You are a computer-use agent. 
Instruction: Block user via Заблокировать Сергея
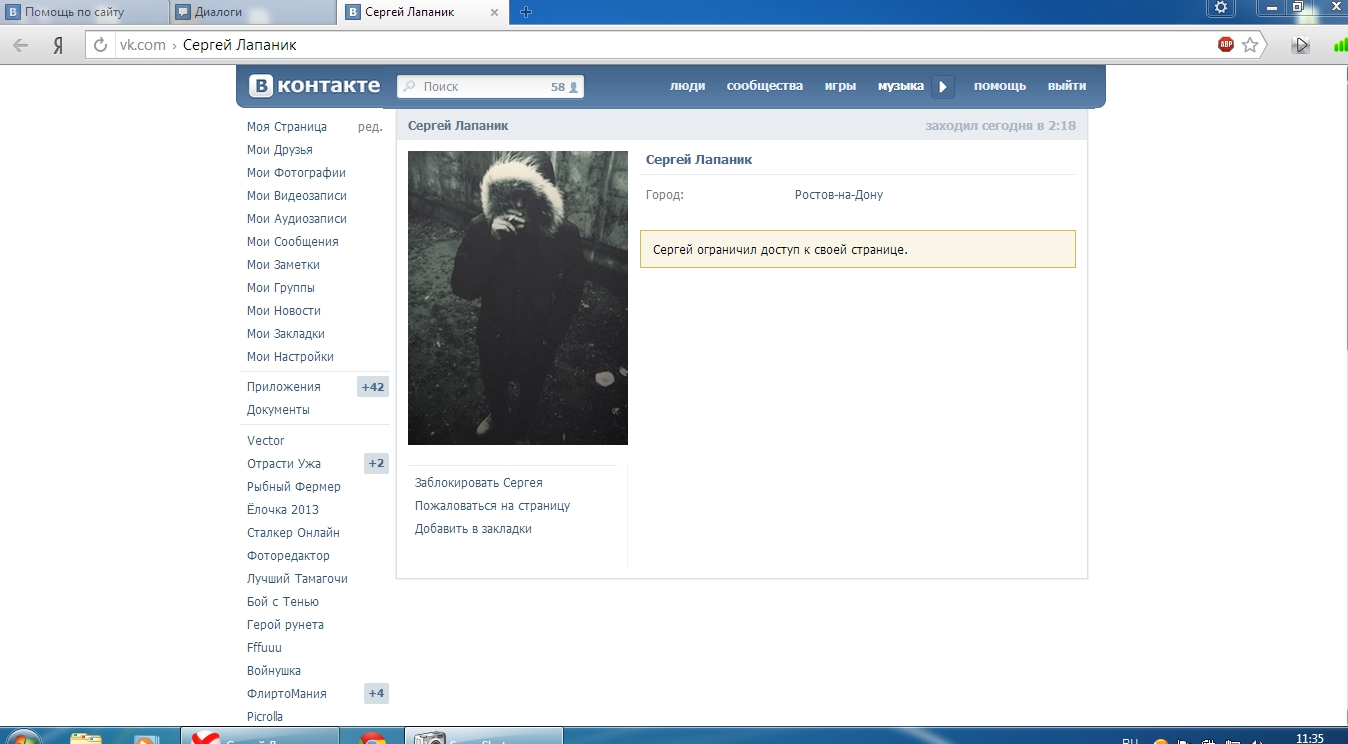pos(479,483)
